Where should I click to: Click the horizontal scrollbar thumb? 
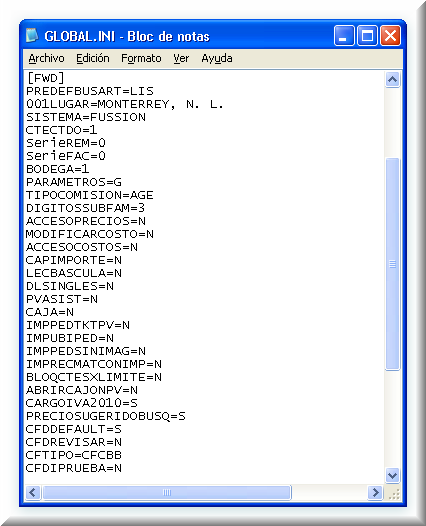pyautogui.click(x=167, y=492)
